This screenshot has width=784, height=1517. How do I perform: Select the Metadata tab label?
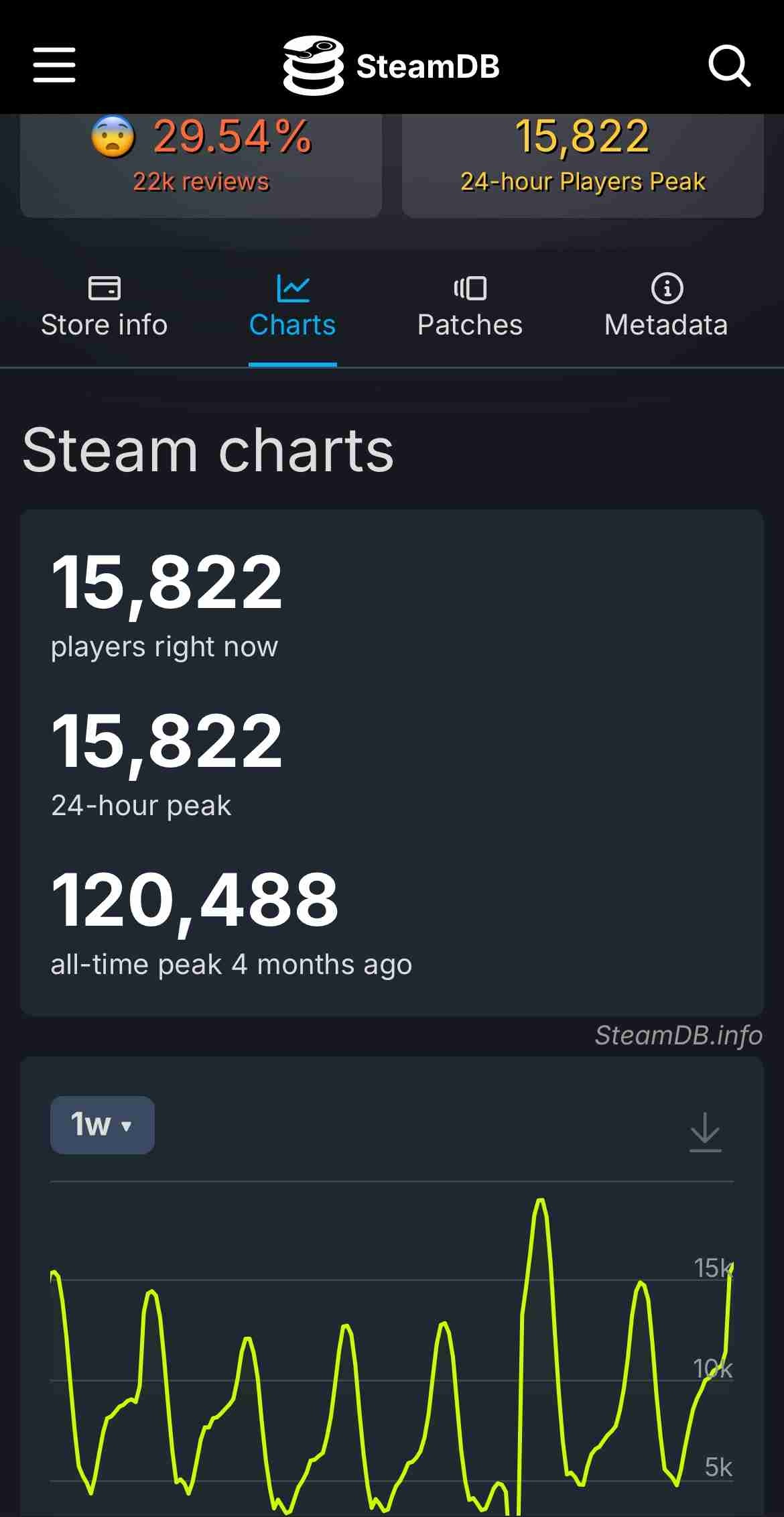point(666,325)
